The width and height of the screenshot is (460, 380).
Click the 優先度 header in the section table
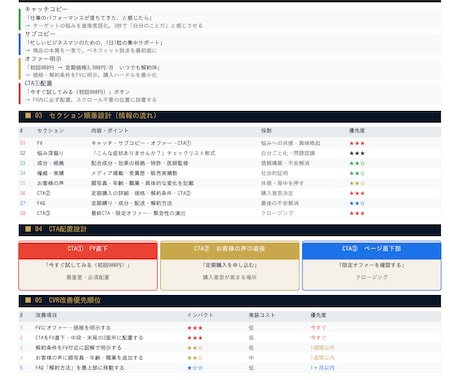(x=357, y=131)
